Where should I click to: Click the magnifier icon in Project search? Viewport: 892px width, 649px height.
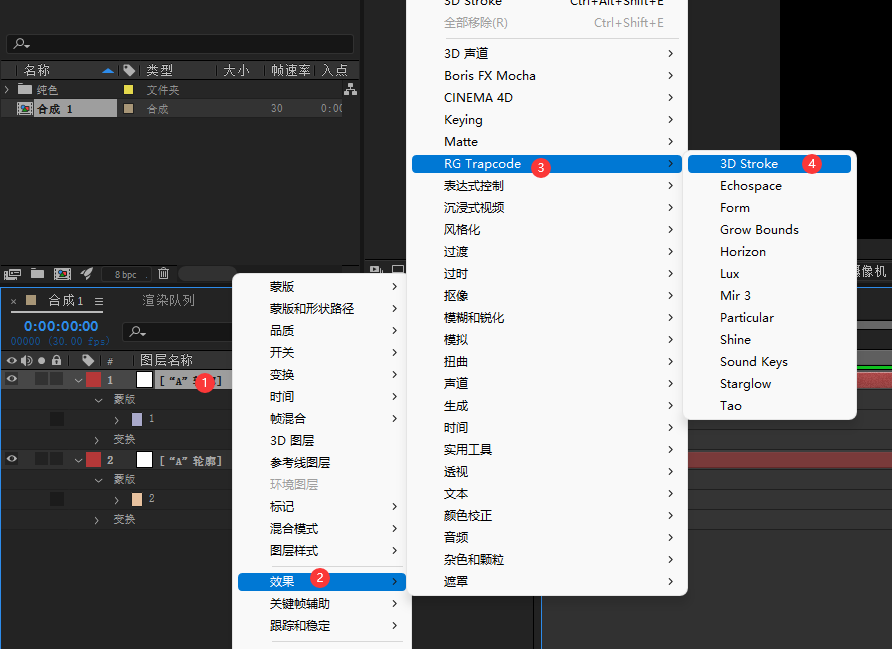(22, 43)
